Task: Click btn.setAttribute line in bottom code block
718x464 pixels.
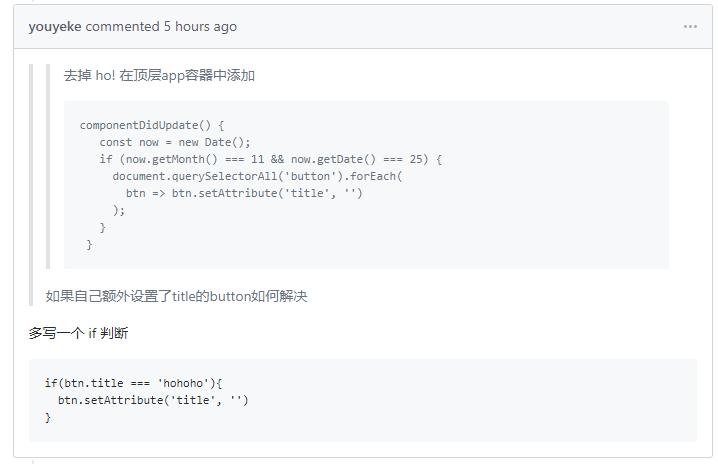Action: (x=153, y=400)
